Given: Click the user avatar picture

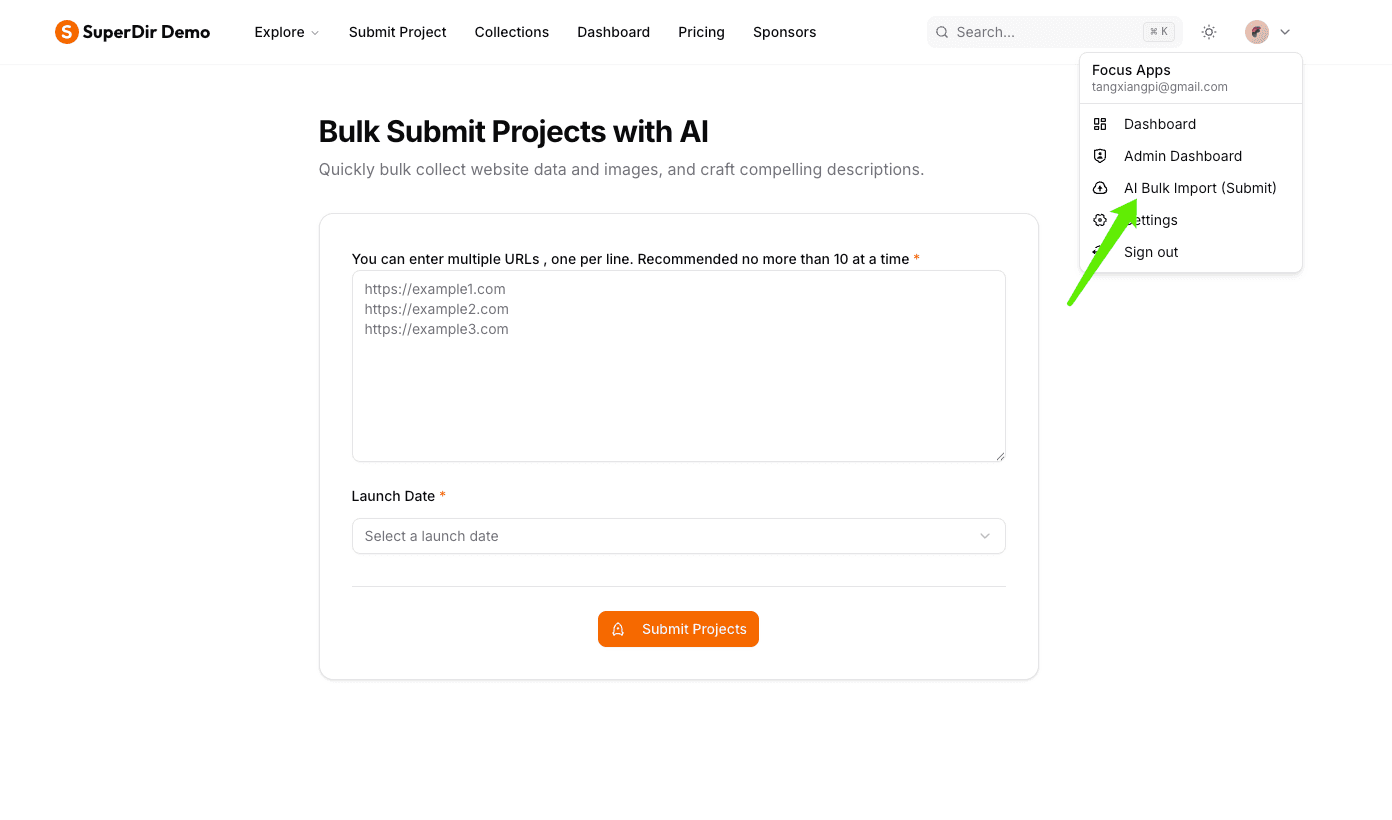Looking at the screenshot, I should point(1257,32).
